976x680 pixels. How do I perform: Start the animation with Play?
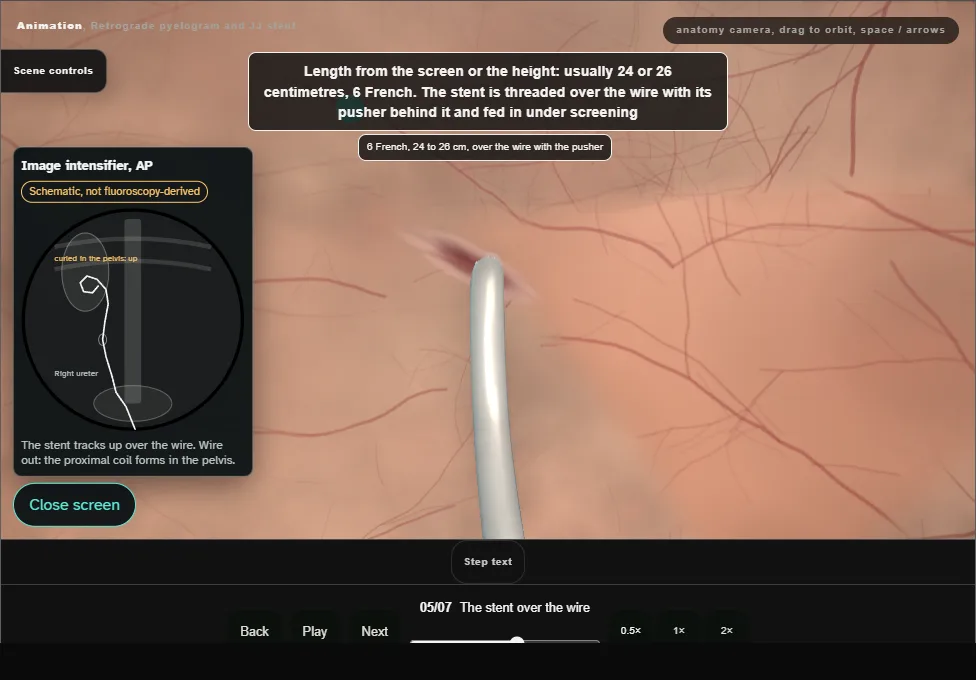[314, 631]
